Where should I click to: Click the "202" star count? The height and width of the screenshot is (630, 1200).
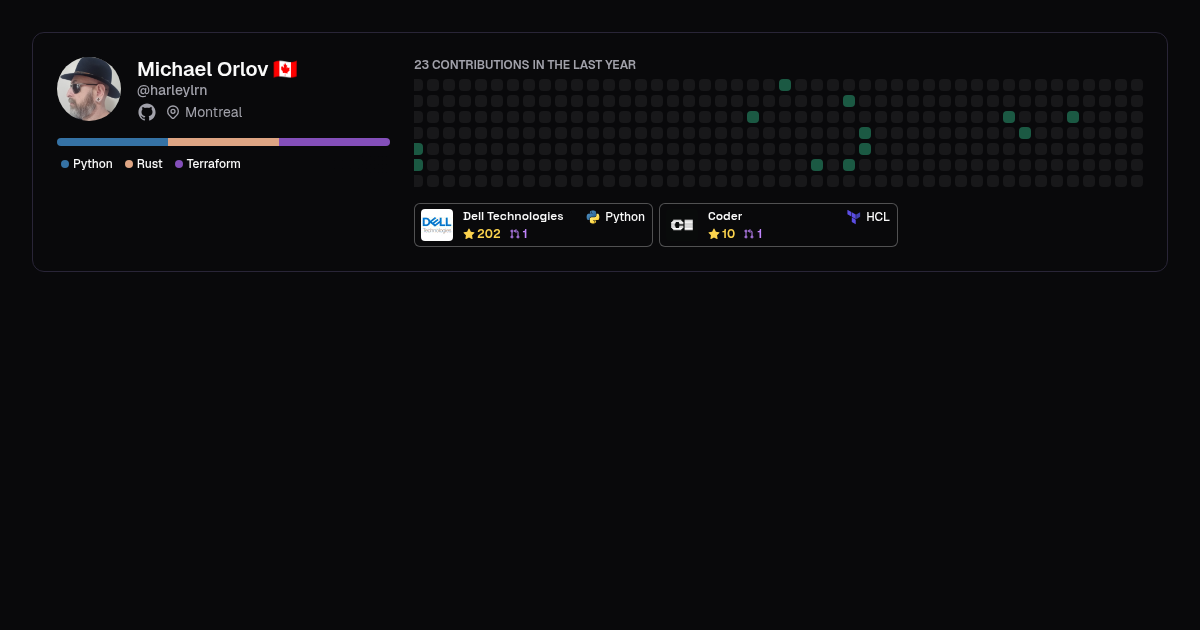[489, 234]
